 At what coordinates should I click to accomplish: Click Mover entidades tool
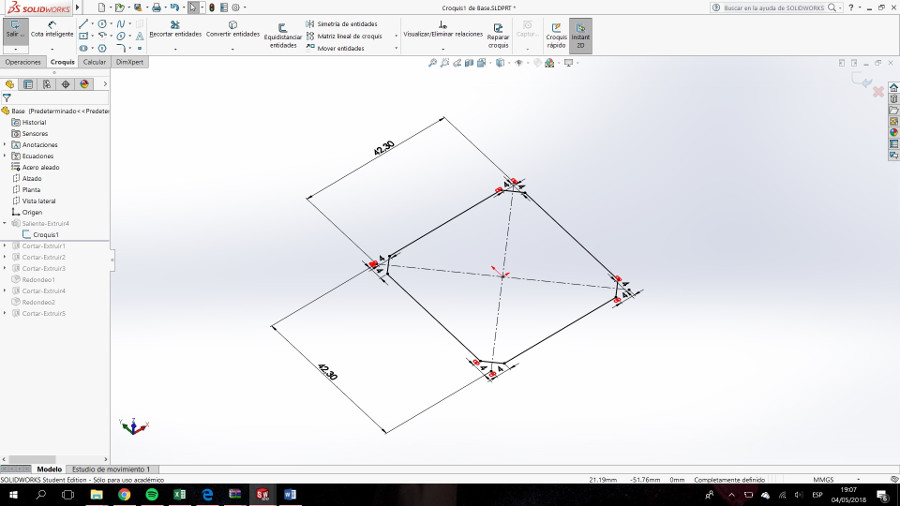coord(335,48)
